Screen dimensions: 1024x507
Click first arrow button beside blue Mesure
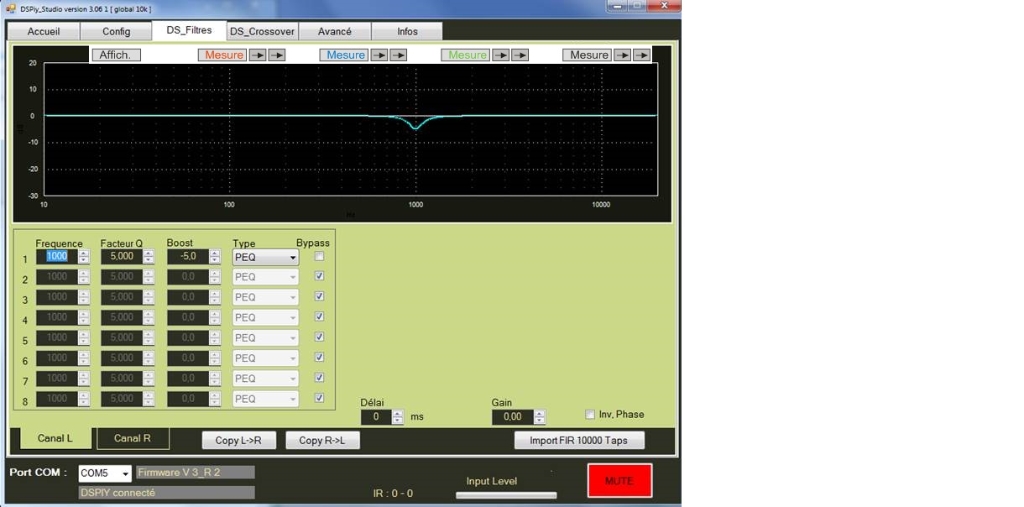[x=379, y=55]
